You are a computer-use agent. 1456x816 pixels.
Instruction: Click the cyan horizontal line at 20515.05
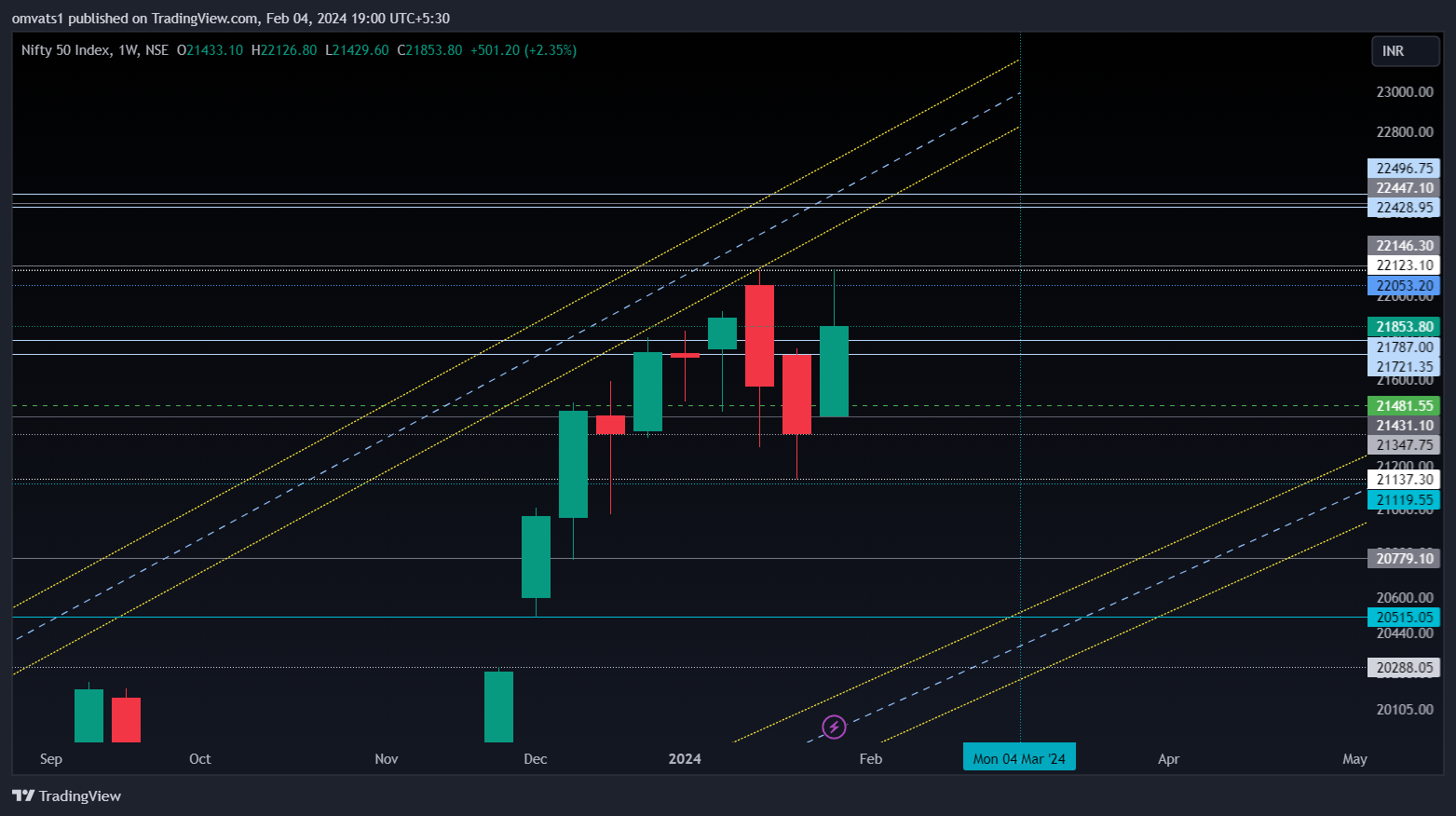[x=688, y=617]
